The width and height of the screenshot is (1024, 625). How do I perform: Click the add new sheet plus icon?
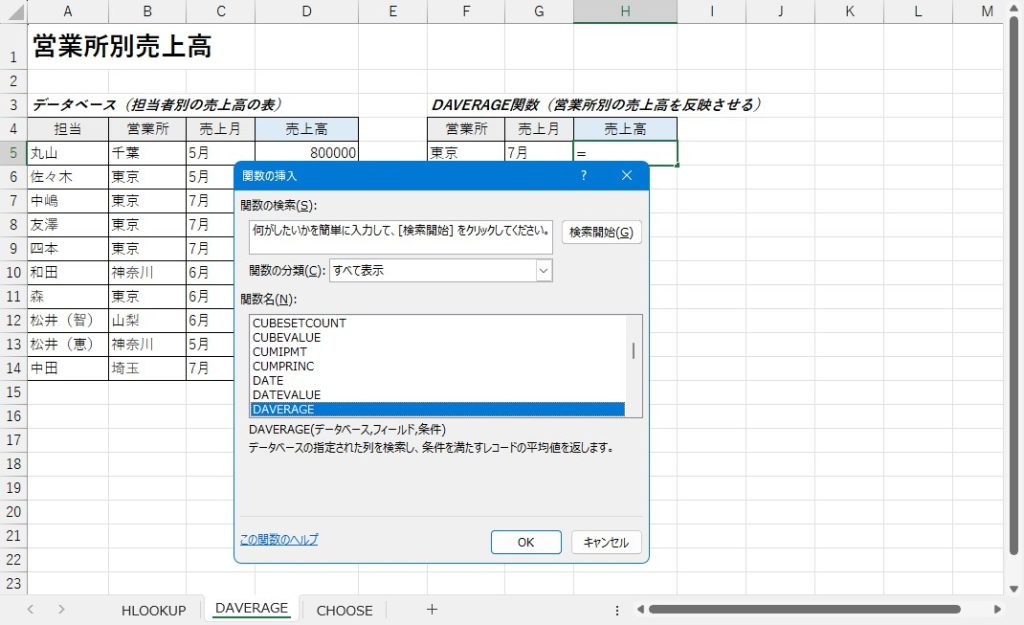[432, 609]
